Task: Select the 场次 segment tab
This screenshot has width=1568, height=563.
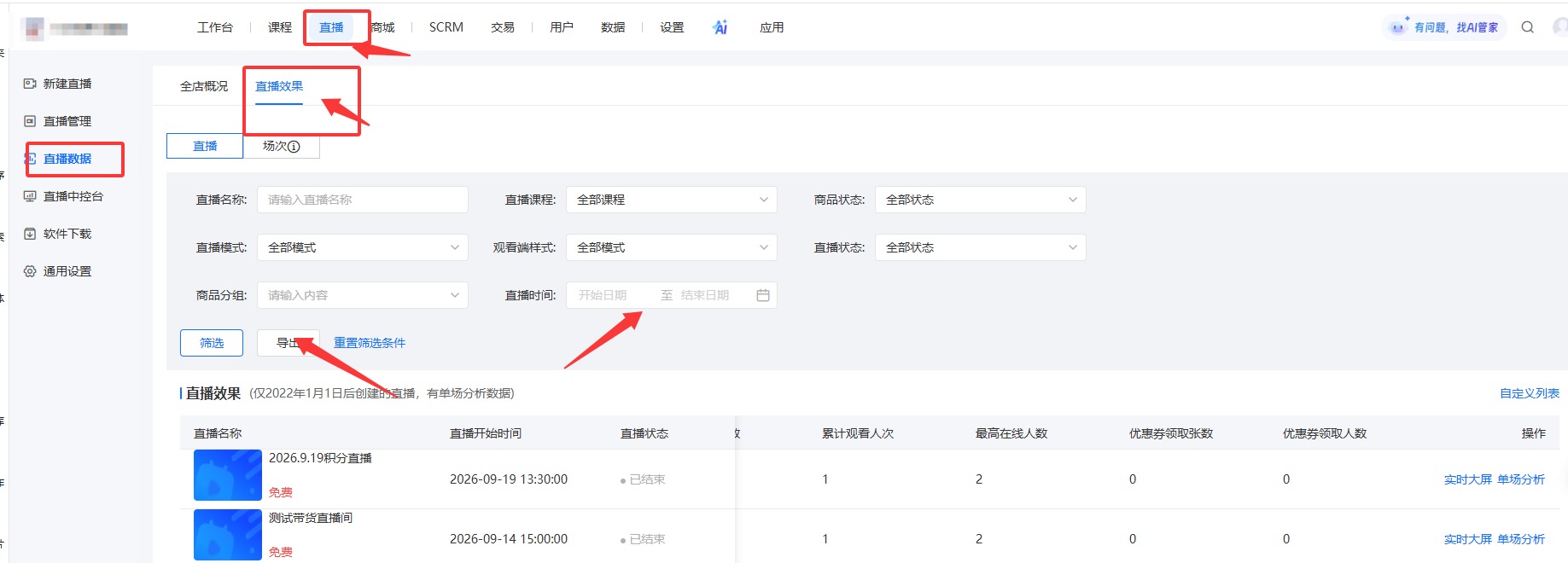Action: click(x=282, y=146)
